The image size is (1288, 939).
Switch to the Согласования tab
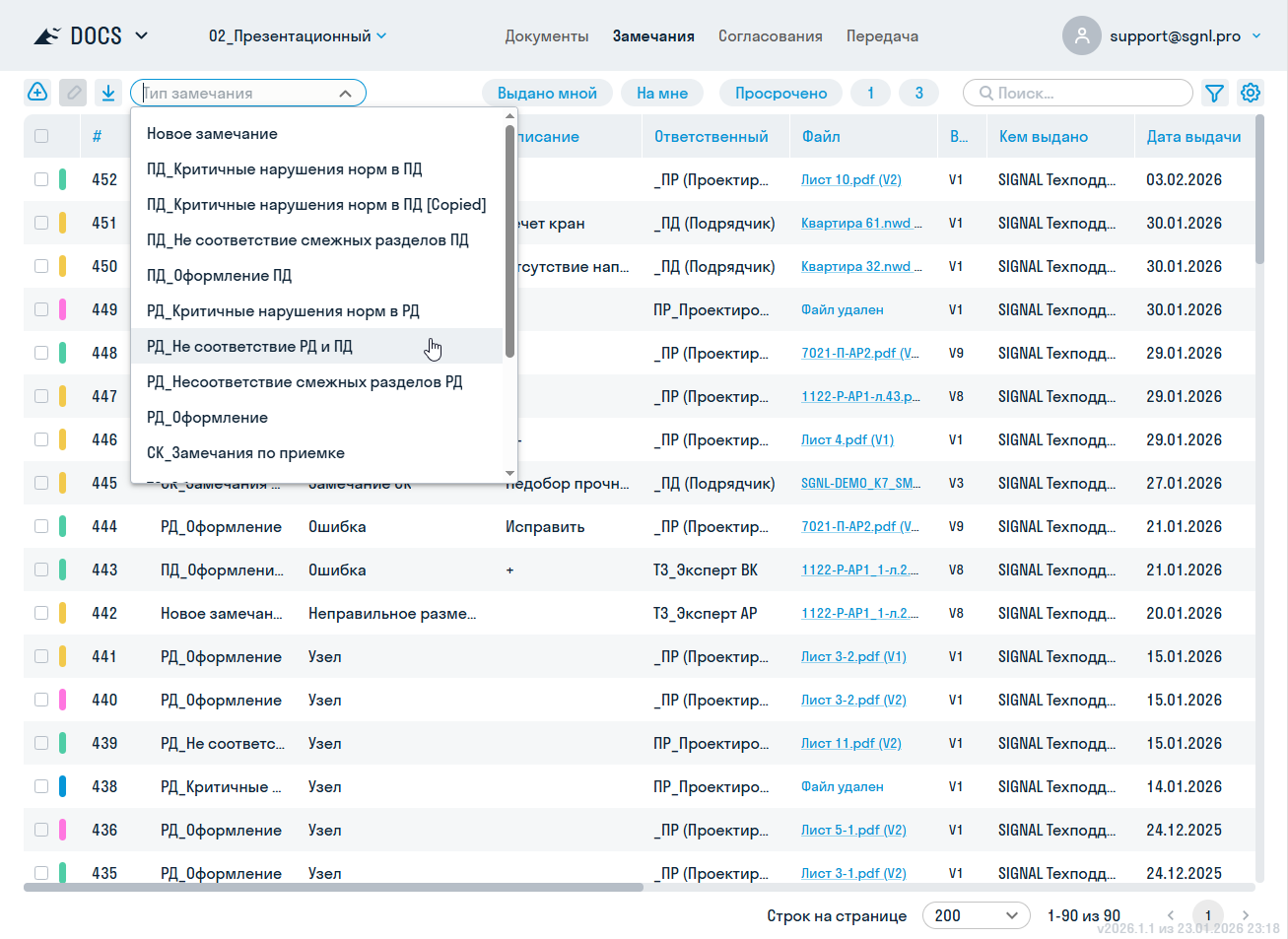pos(770,36)
